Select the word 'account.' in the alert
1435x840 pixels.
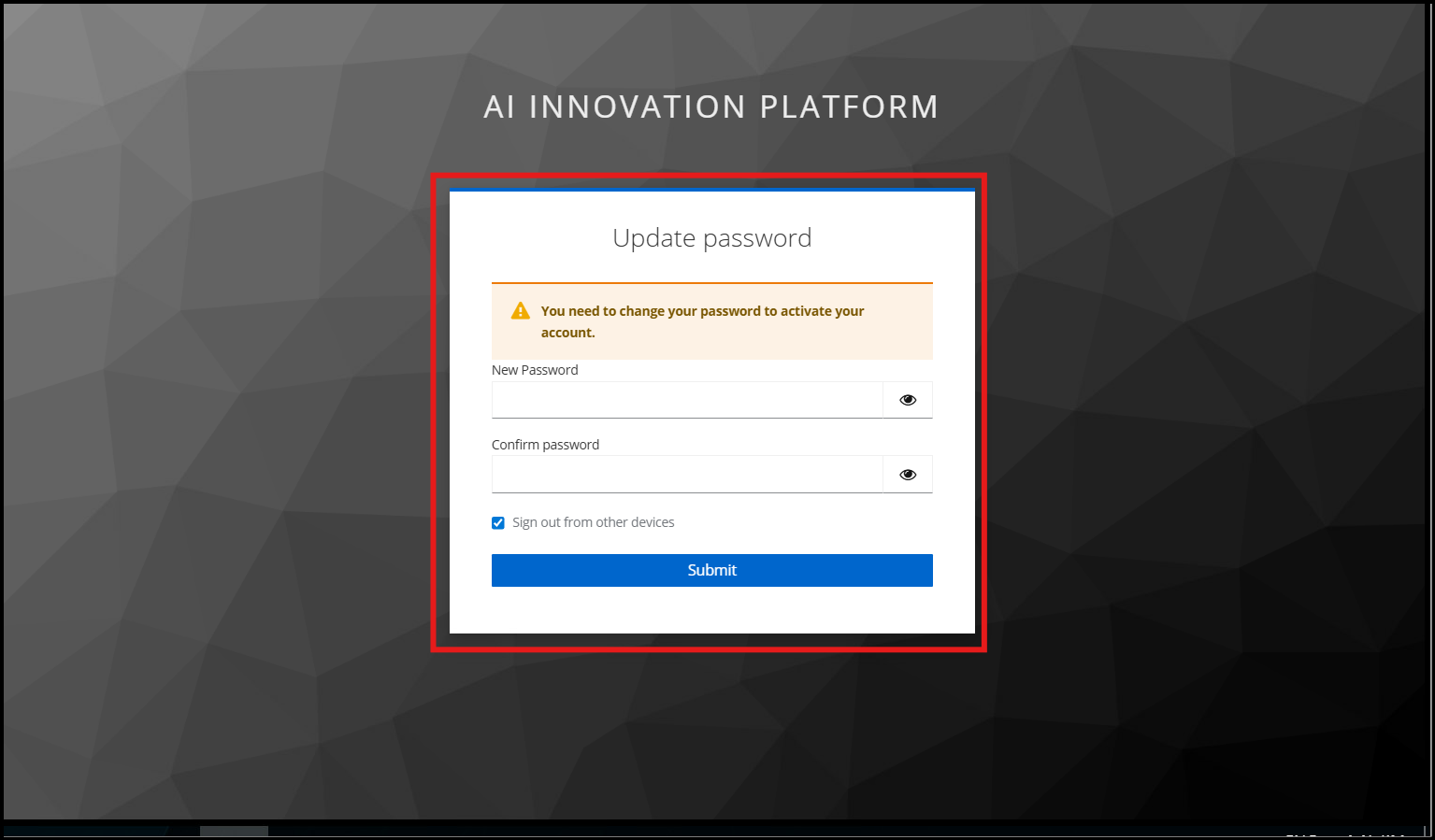click(568, 333)
